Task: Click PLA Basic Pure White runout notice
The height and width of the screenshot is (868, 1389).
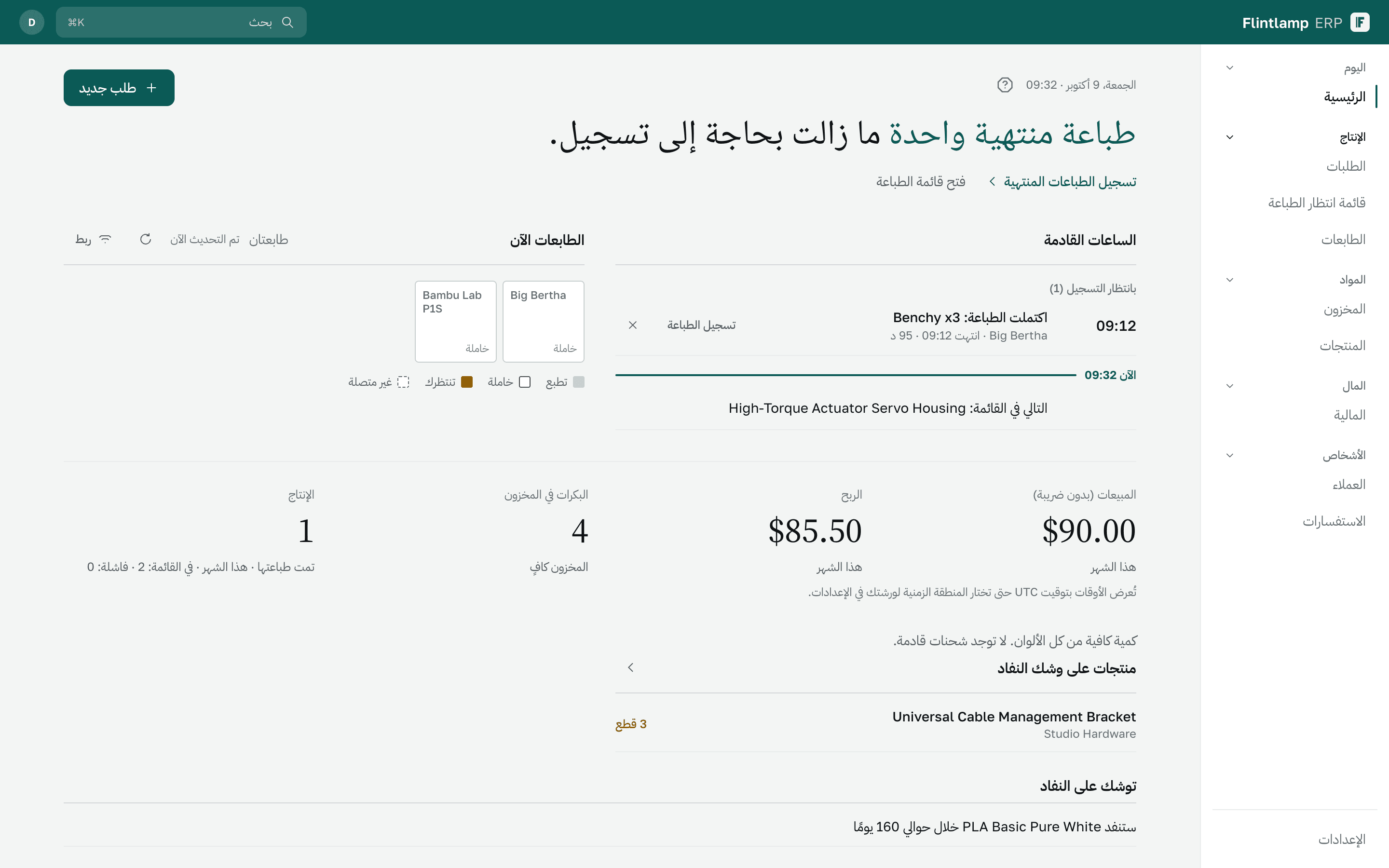Action: click(x=994, y=827)
